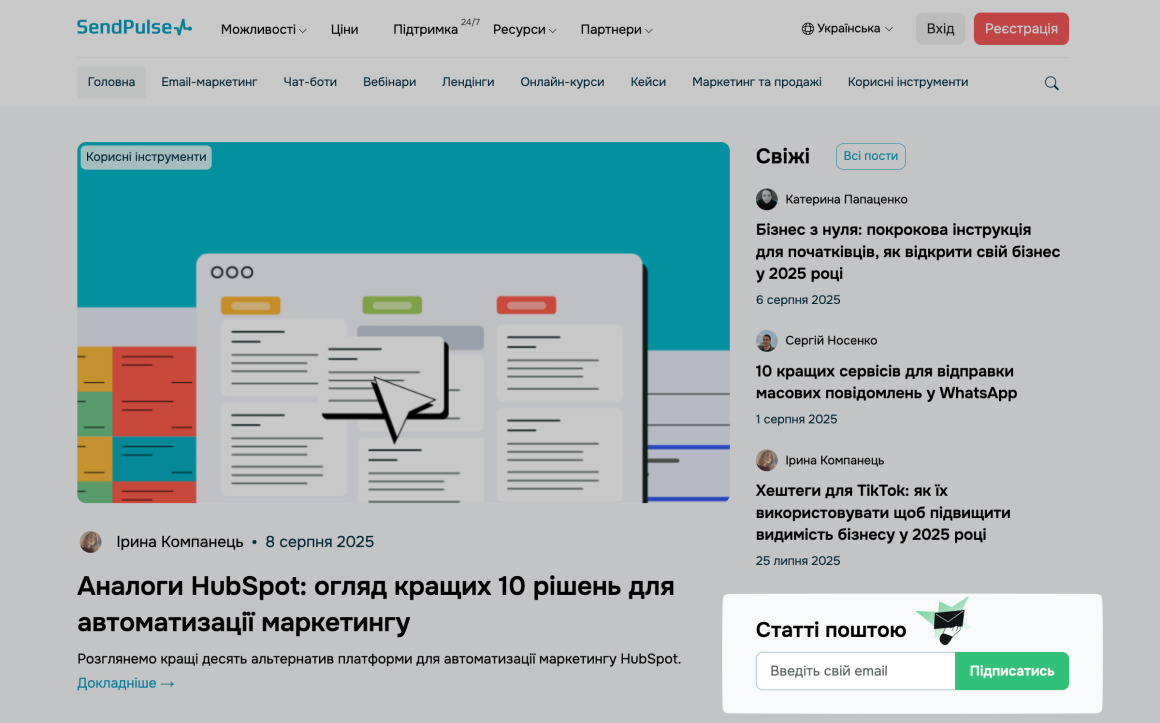Click the Реєстрація button

[1021, 29]
